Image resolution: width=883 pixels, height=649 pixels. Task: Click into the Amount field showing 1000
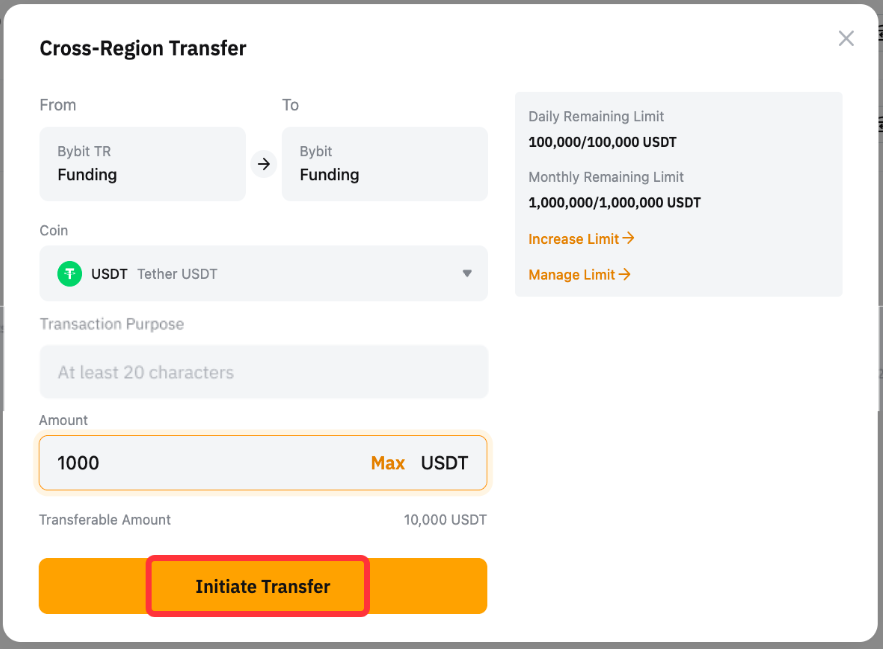[x=200, y=463]
